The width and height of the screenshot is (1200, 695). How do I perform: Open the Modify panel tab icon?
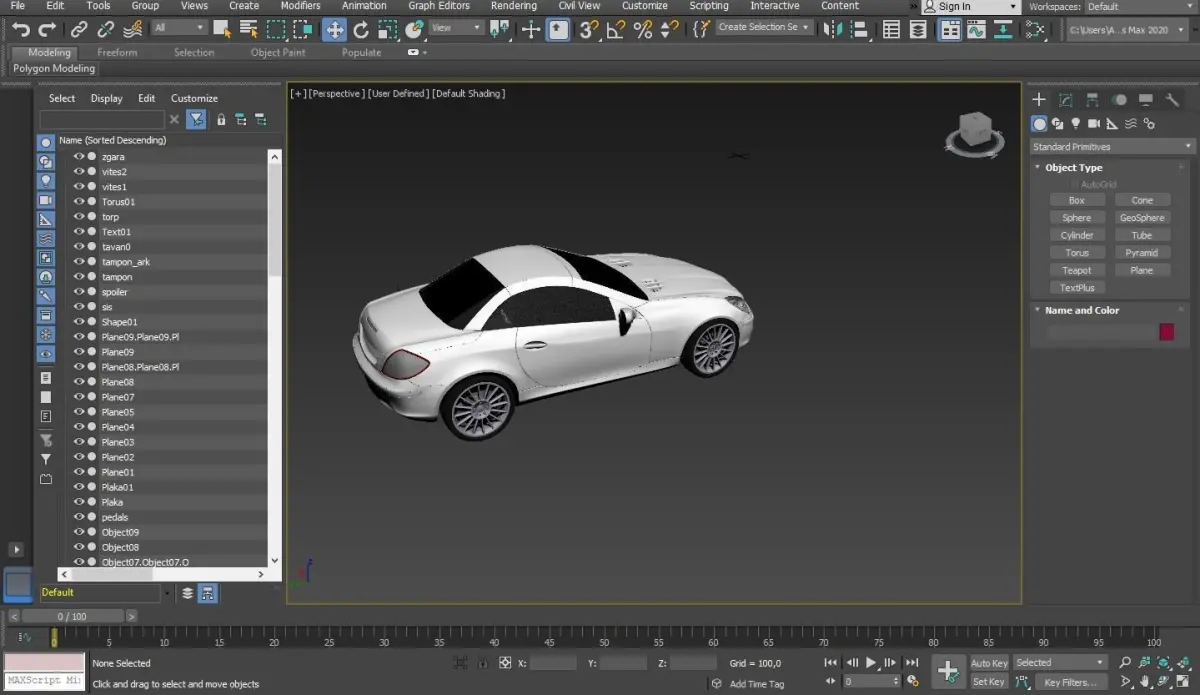pos(1066,100)
